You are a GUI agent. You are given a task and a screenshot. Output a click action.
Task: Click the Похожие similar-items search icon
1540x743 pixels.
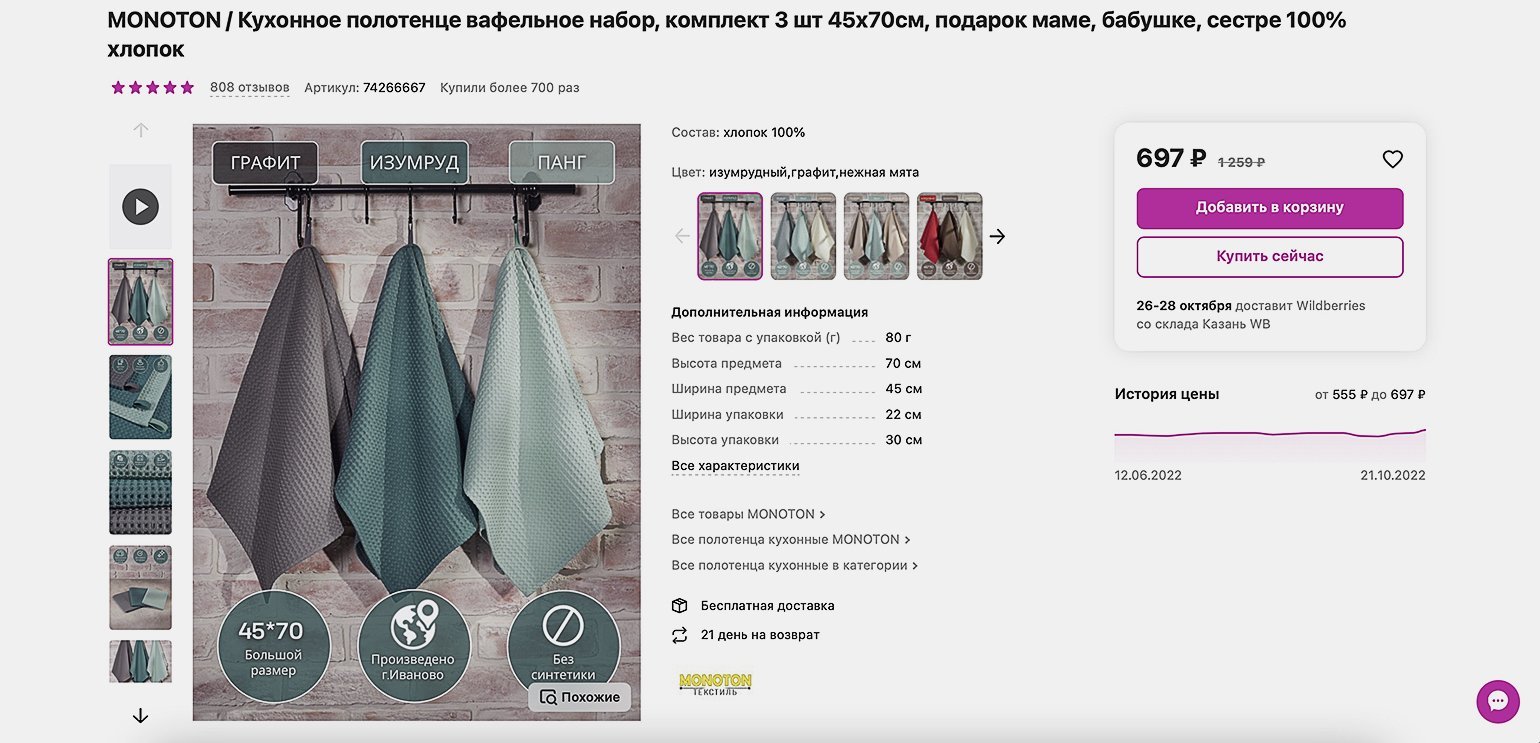(549, 697)
